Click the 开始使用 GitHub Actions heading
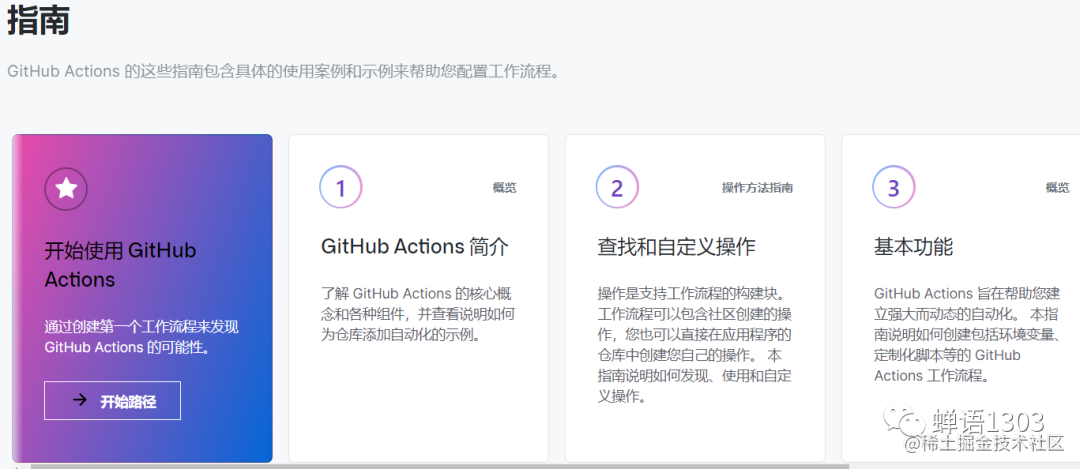The height and width of the screenshot is (469, 1080). (x=121, y=264)
